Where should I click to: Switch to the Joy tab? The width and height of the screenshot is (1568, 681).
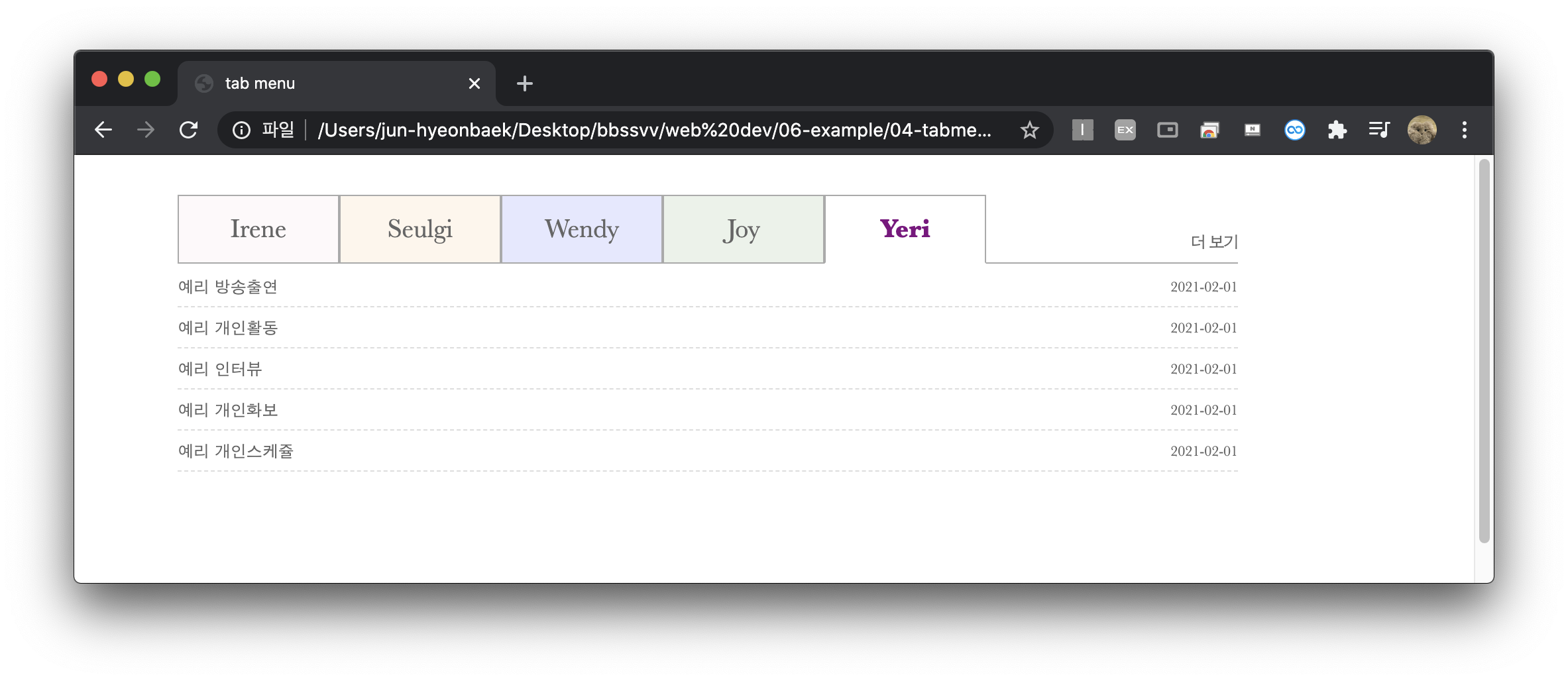pyautogui.click(x=744, y=229)
